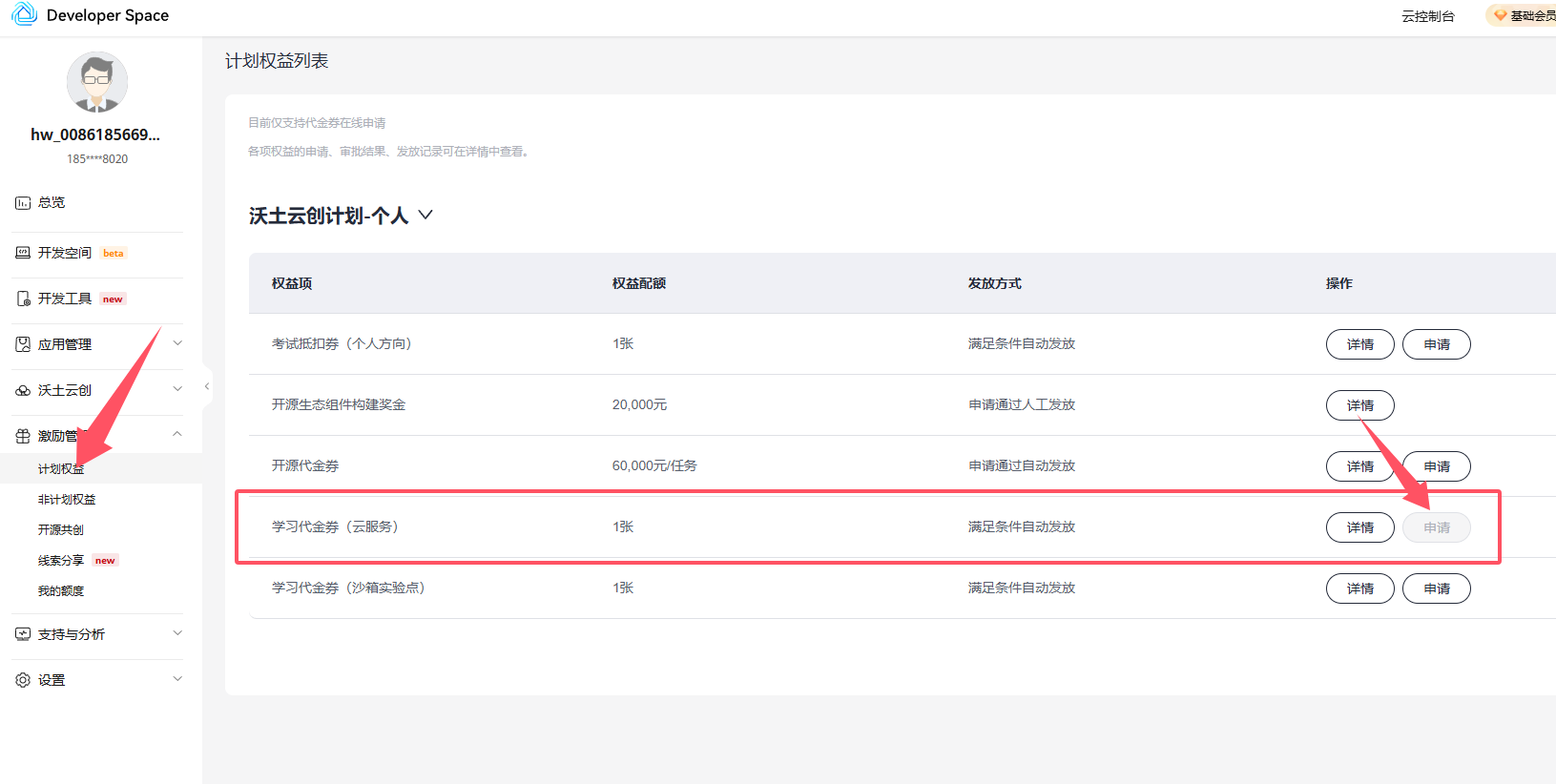Click 申请 for 考试抵扣券（个人方向）
Viewport: 1556px width, 784px height.
click(1437, 344)
